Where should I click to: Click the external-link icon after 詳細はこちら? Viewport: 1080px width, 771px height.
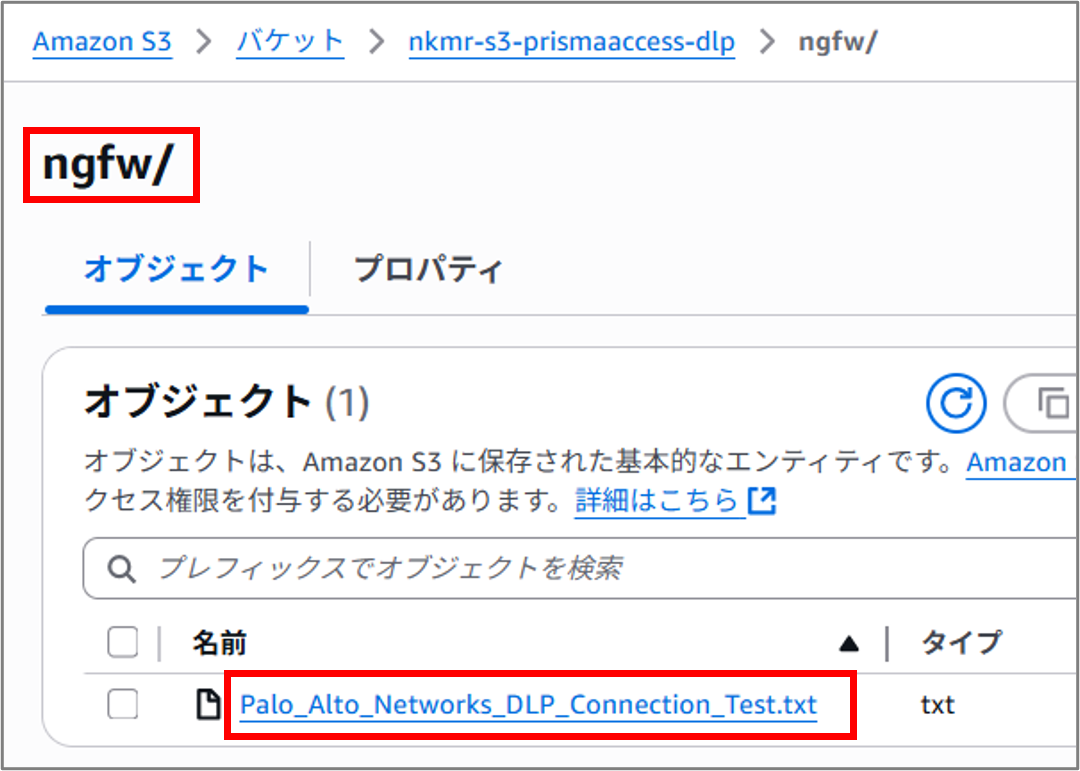(x=762, y=501)
